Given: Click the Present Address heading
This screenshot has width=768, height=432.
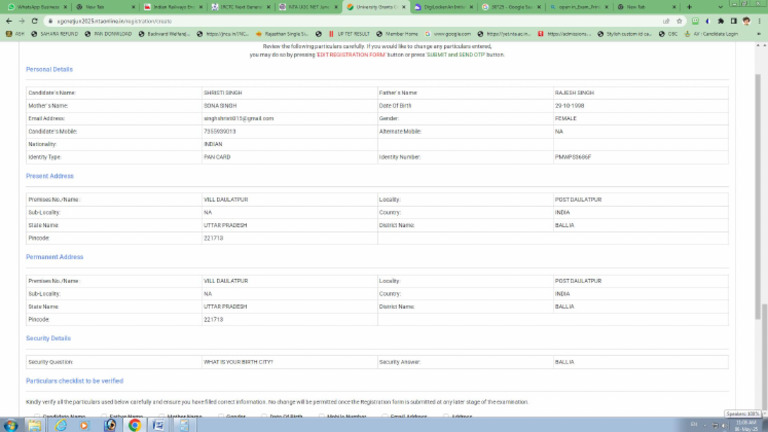Looking at the screenshot, I should pos(49,176).
